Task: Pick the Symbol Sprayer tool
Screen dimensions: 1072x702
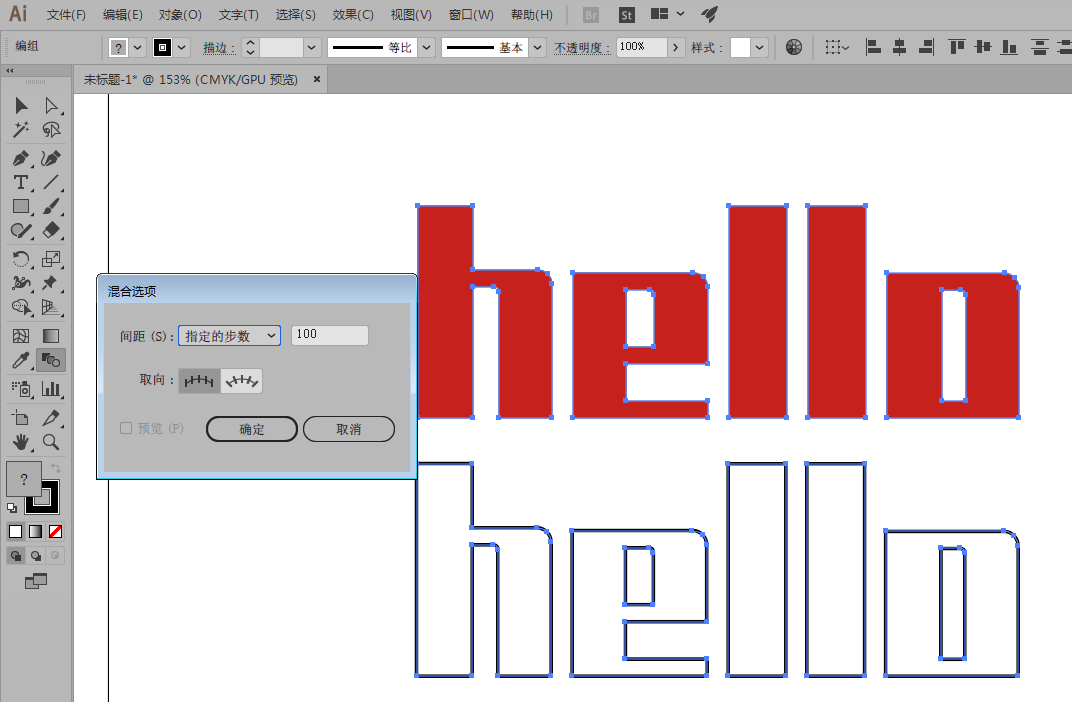Action: [x=21, y=389]
